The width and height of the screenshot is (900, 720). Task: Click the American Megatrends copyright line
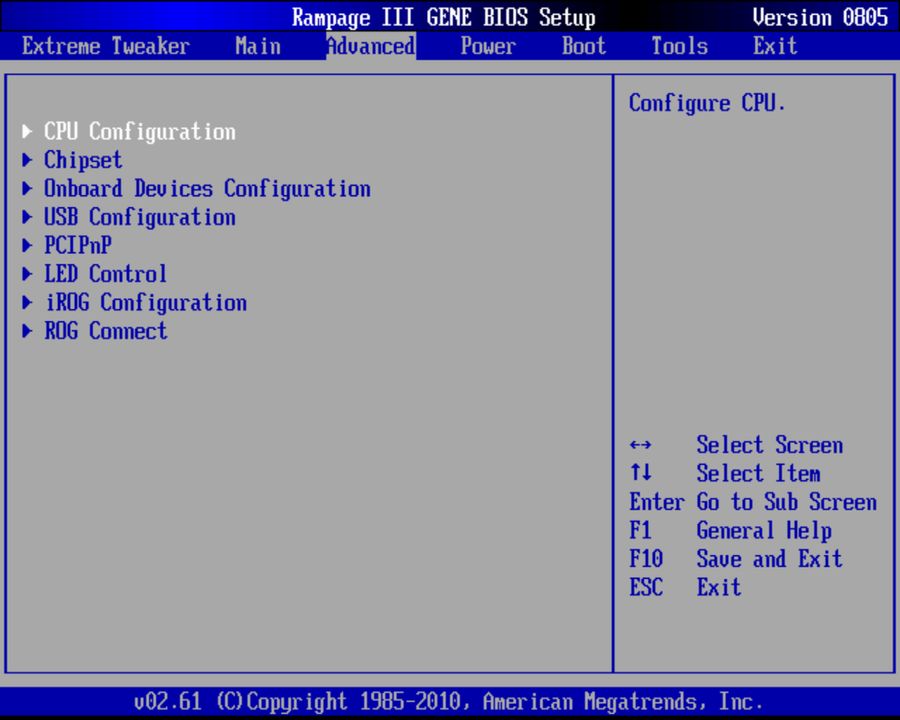click(x=449, y=702)
